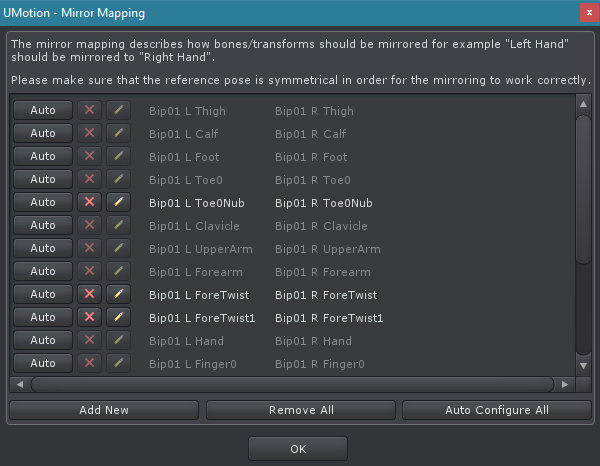Remove all mirror mappings

(x=300, y=410)
